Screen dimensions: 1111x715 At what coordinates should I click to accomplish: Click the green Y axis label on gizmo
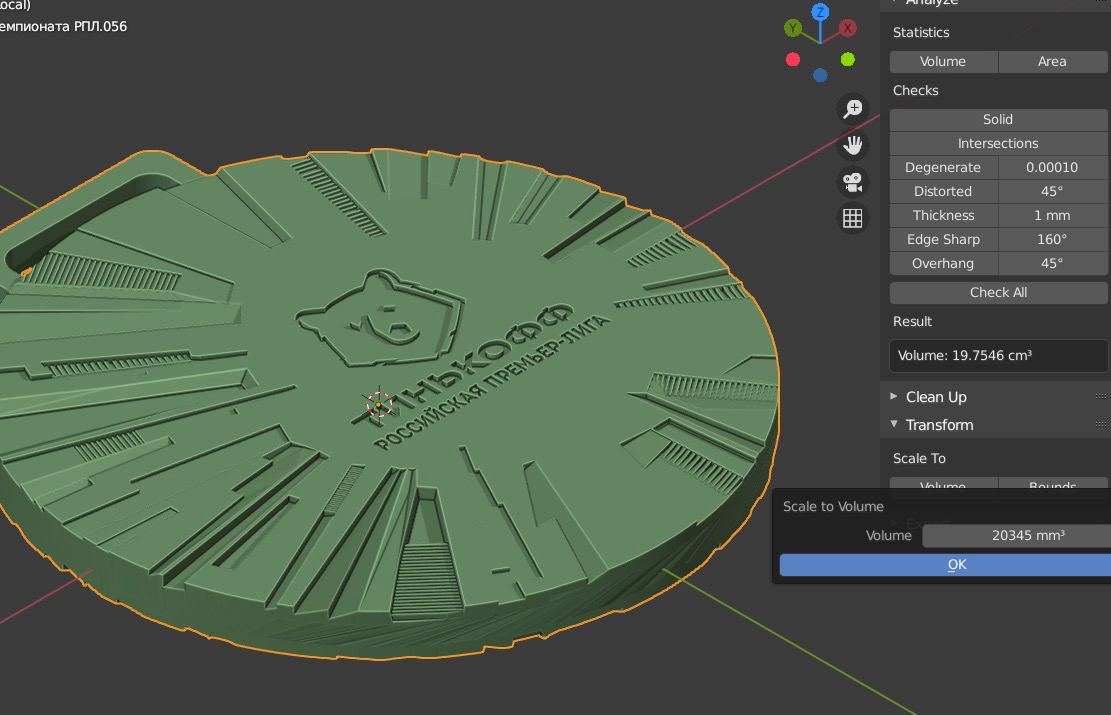[x=793, y=28]
